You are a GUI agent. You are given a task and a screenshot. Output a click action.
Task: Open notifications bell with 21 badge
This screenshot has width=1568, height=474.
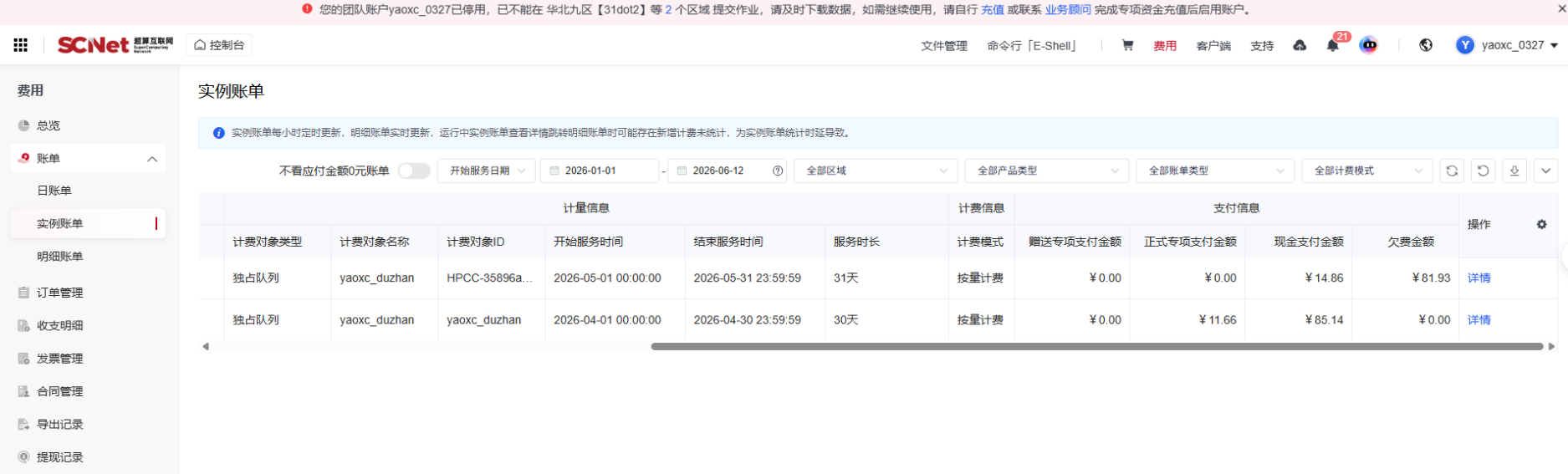(1333, 45)
